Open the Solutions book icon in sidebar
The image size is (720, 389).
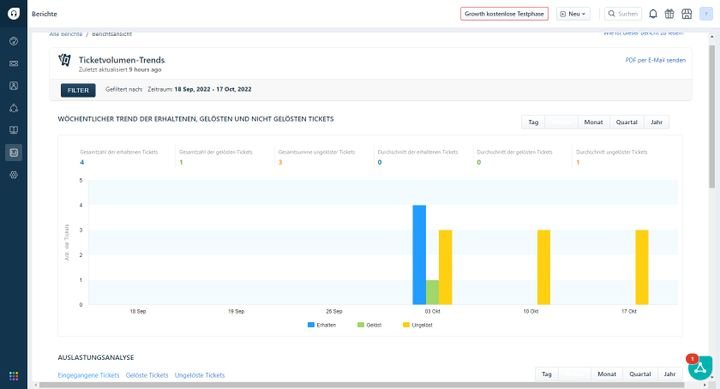pyautogui.click(x=14, y=130)
